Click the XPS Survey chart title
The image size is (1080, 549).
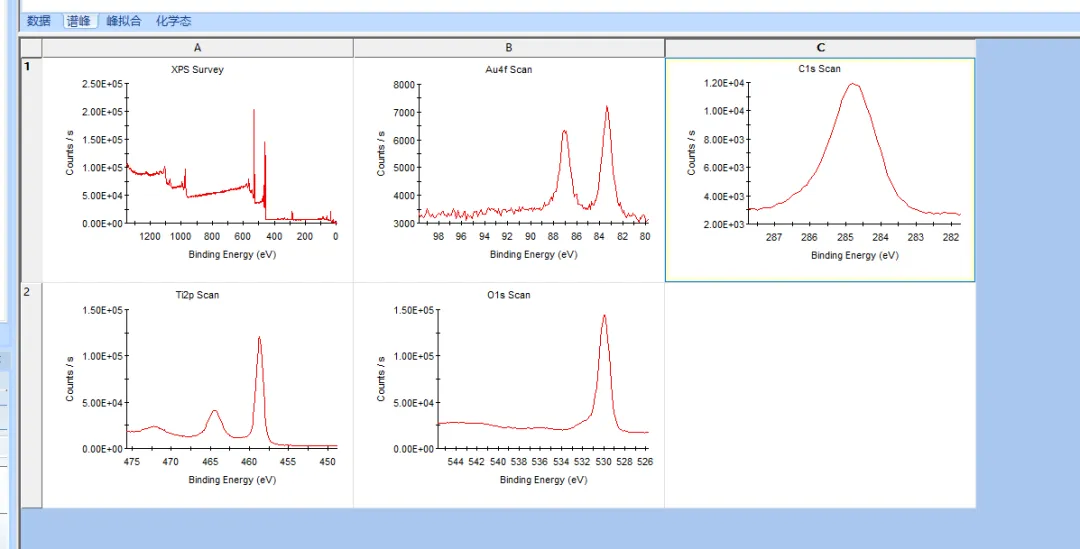[x=198, y=70]
